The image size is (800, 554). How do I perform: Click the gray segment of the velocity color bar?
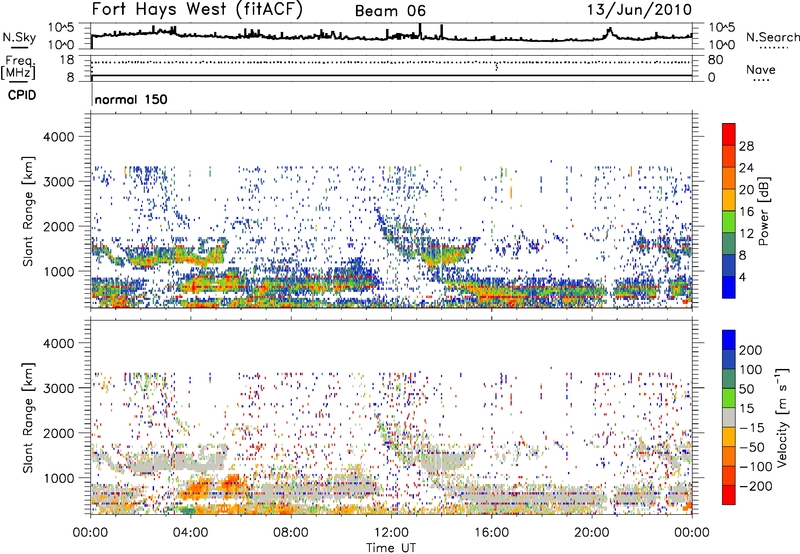[729, 417]
